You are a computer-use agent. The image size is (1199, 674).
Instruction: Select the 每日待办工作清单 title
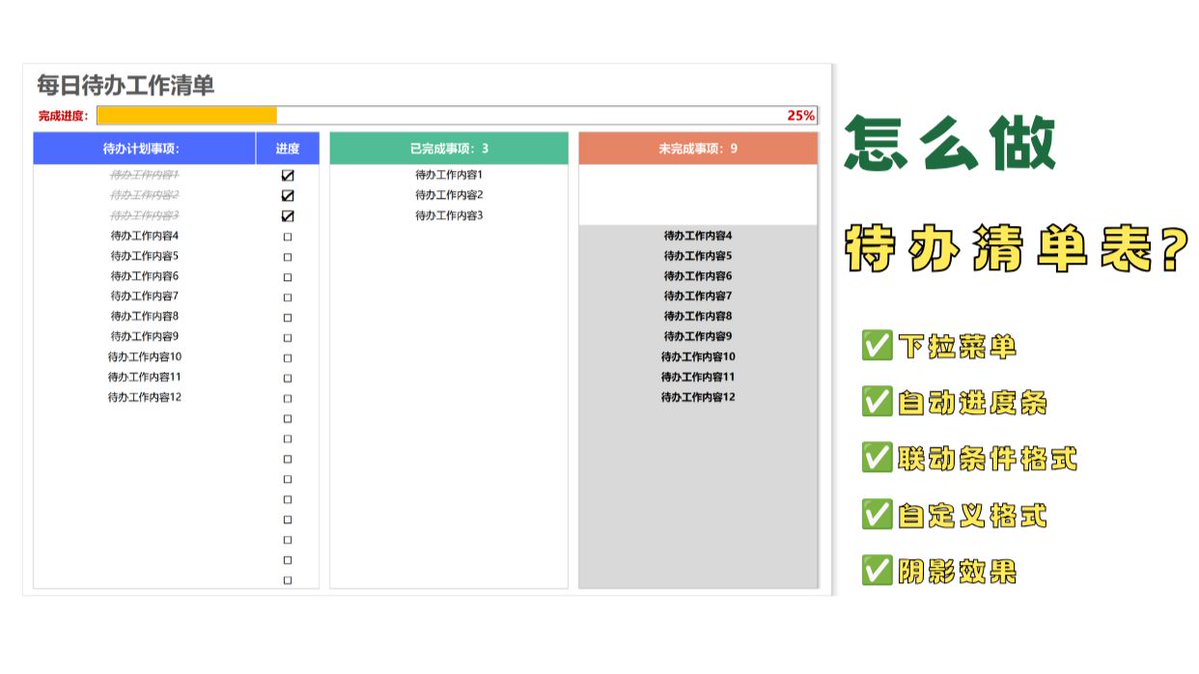[x=125, y=85]
